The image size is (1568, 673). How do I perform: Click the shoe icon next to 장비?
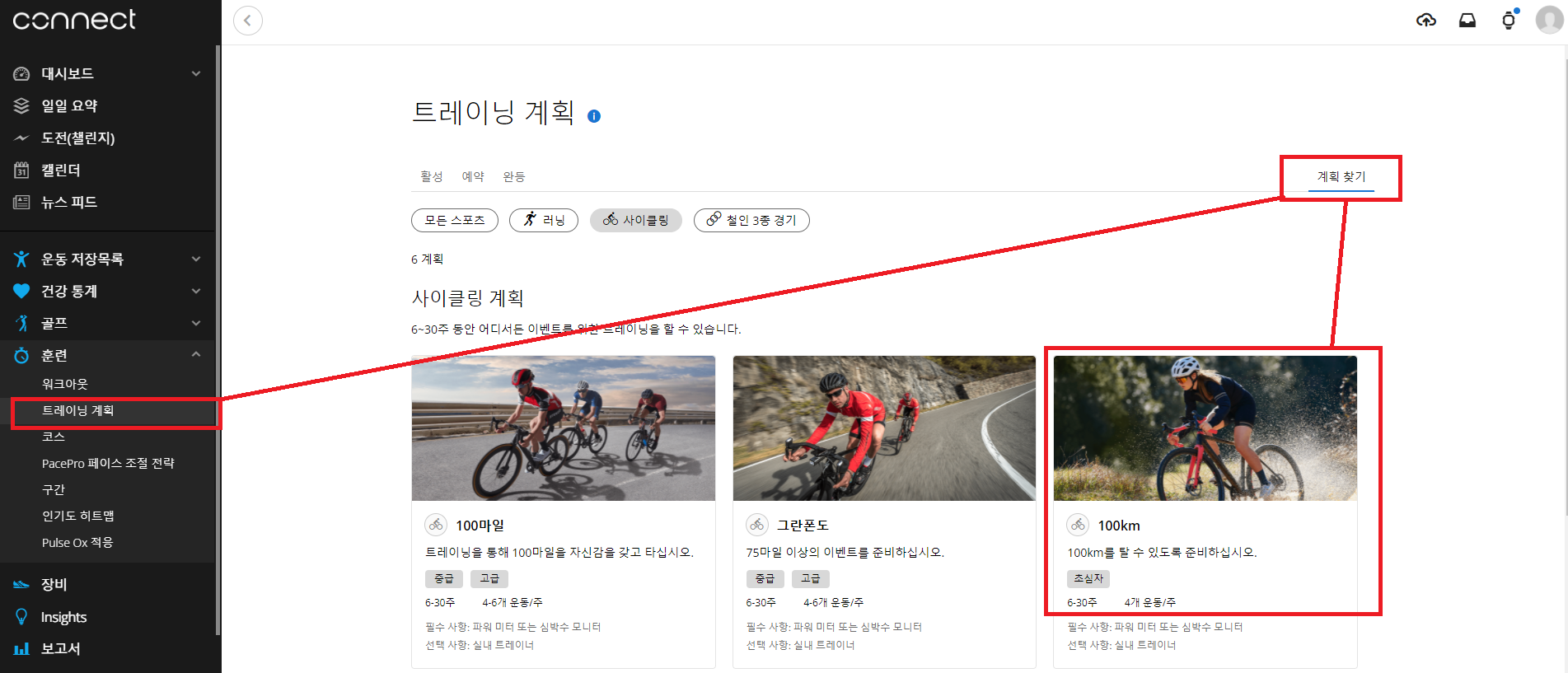point(21,584)
